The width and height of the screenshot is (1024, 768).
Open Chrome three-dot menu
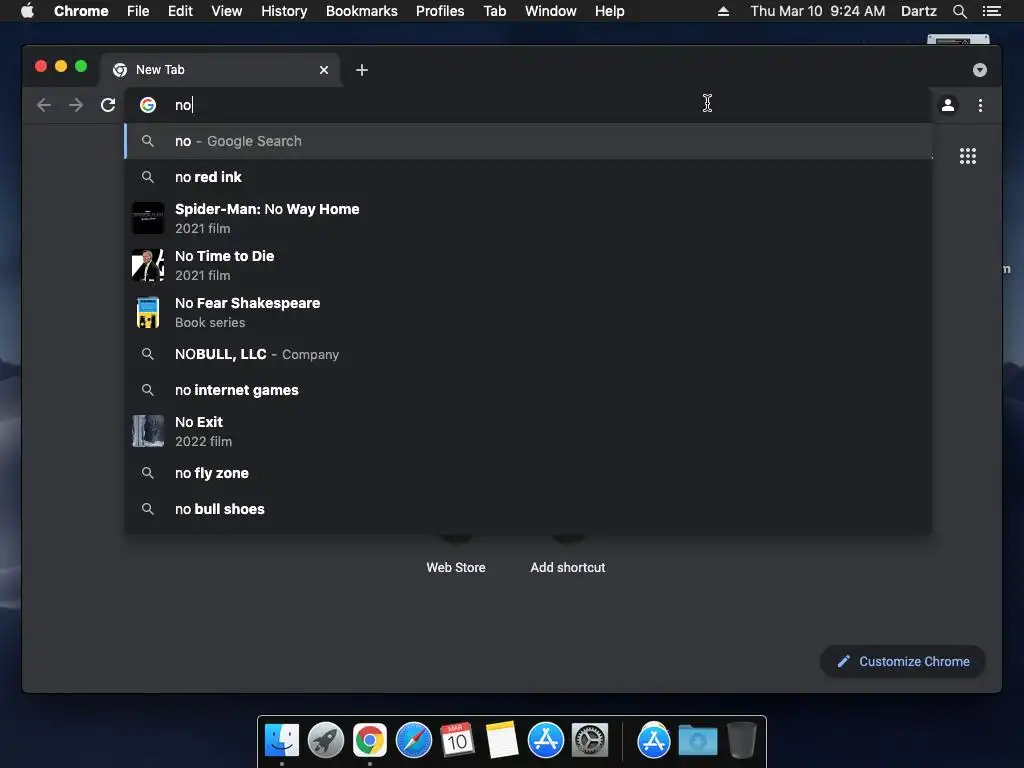click(980, 105)
